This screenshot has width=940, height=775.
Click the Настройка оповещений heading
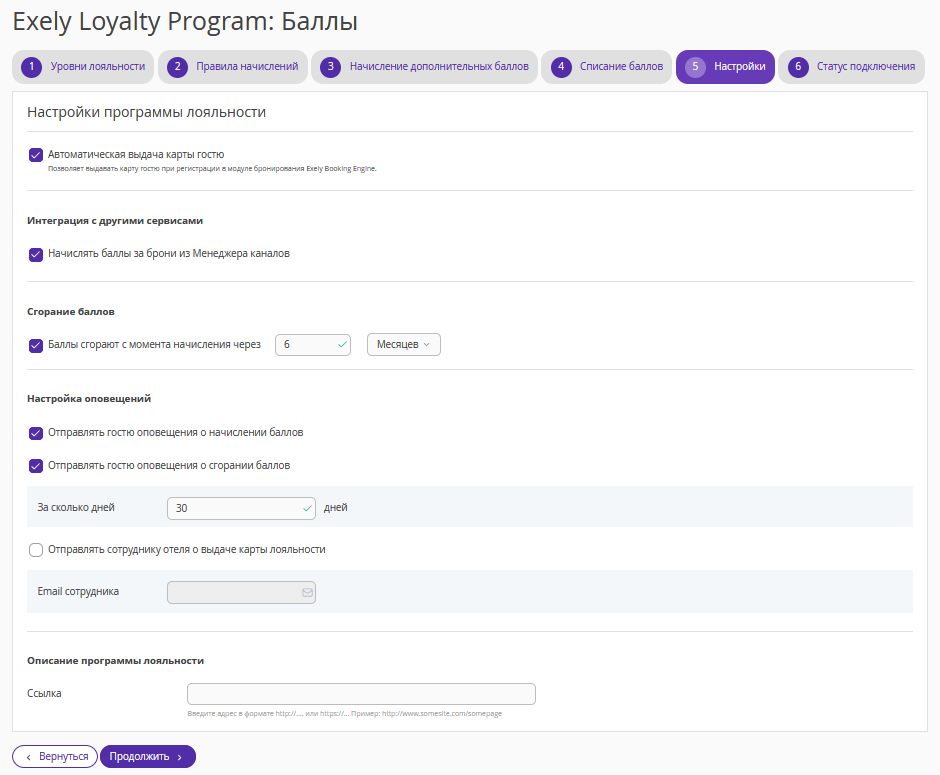click(x=89, y=399)
